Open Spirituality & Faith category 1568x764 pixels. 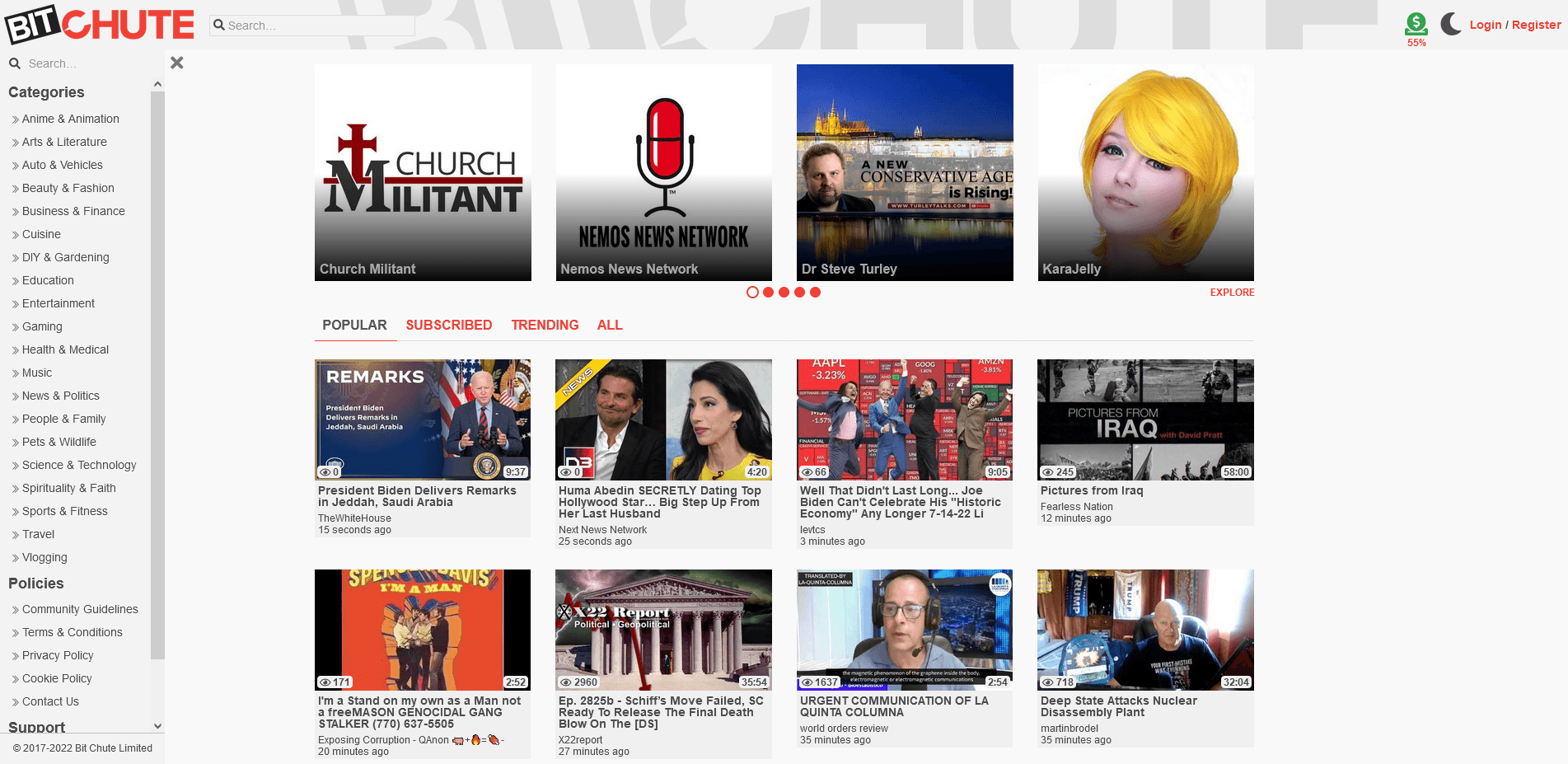point(68,488)
